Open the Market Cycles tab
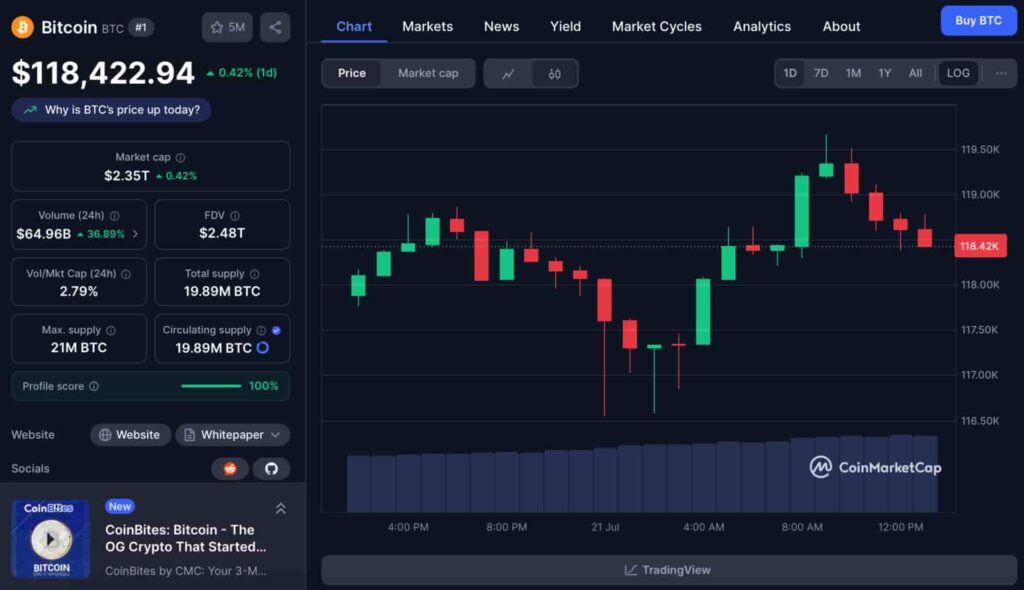 point(656,27)
